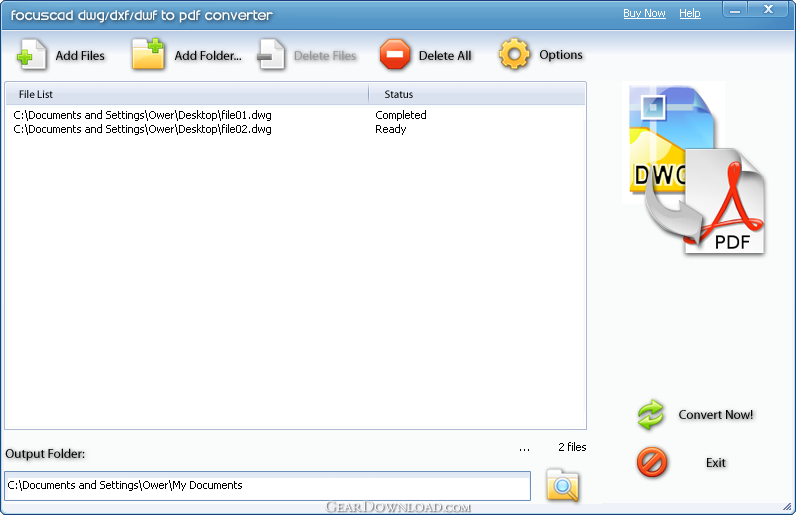This screenshot has height=515, width=796.
Task: Click the Exit text button
Action: coord(716,463)
